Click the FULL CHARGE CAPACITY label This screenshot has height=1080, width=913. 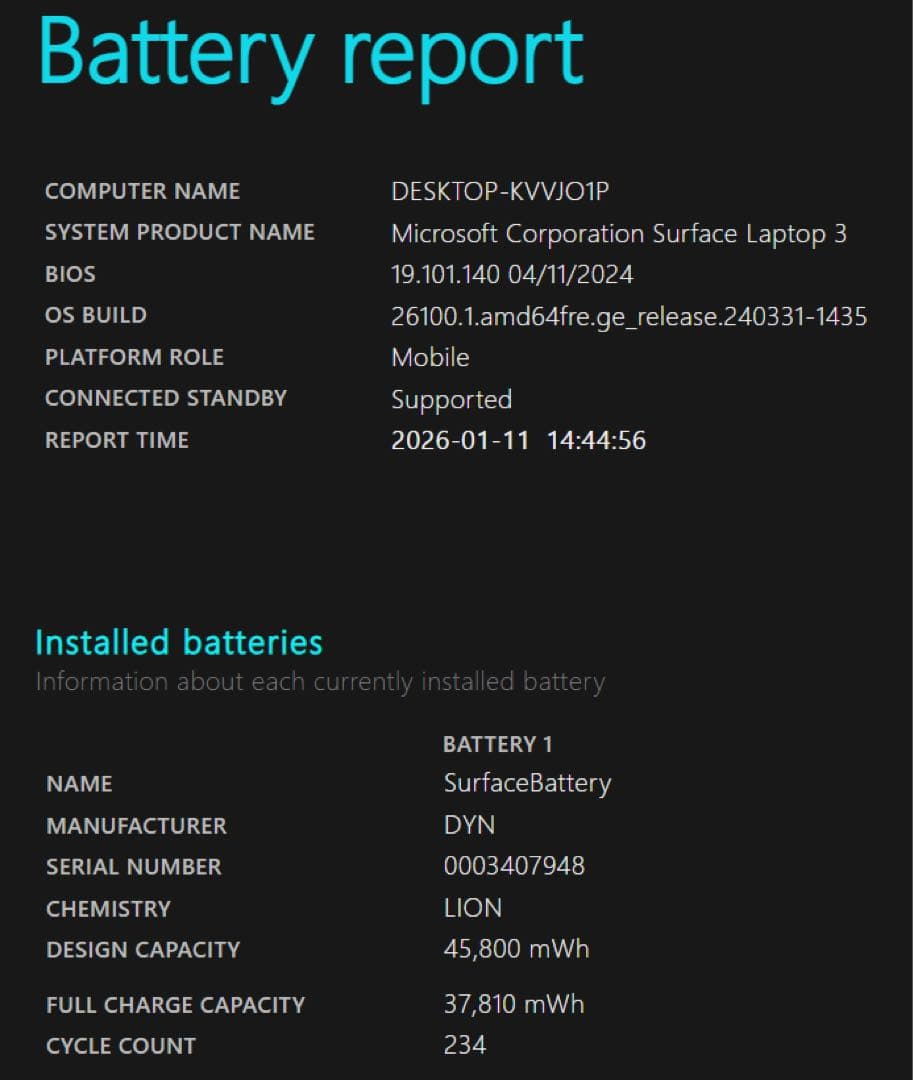click(x=175, y=1005)
